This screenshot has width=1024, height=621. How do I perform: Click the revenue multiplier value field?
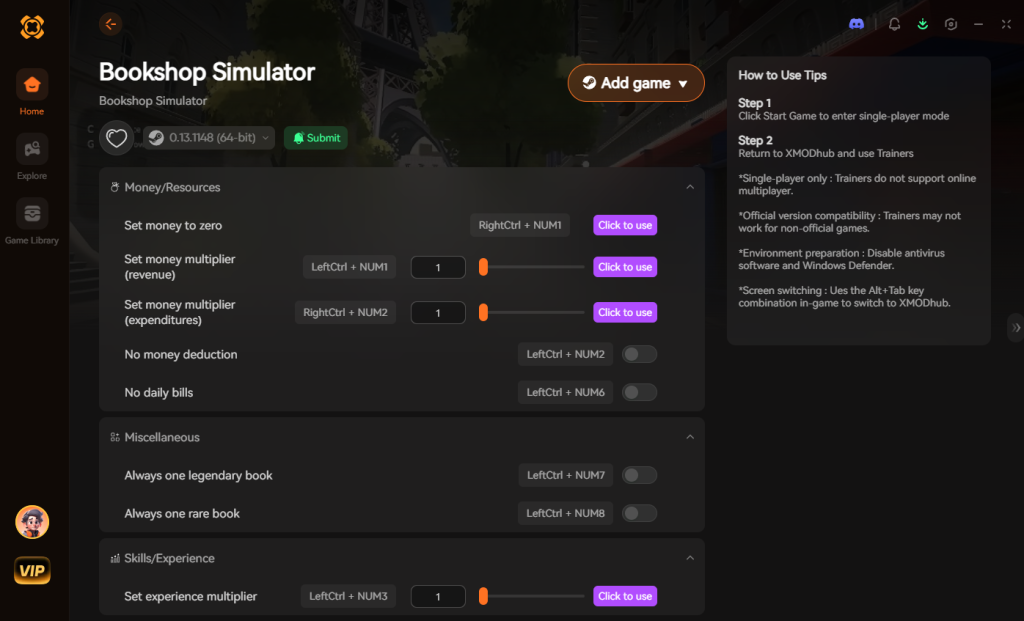click(438, 267)
